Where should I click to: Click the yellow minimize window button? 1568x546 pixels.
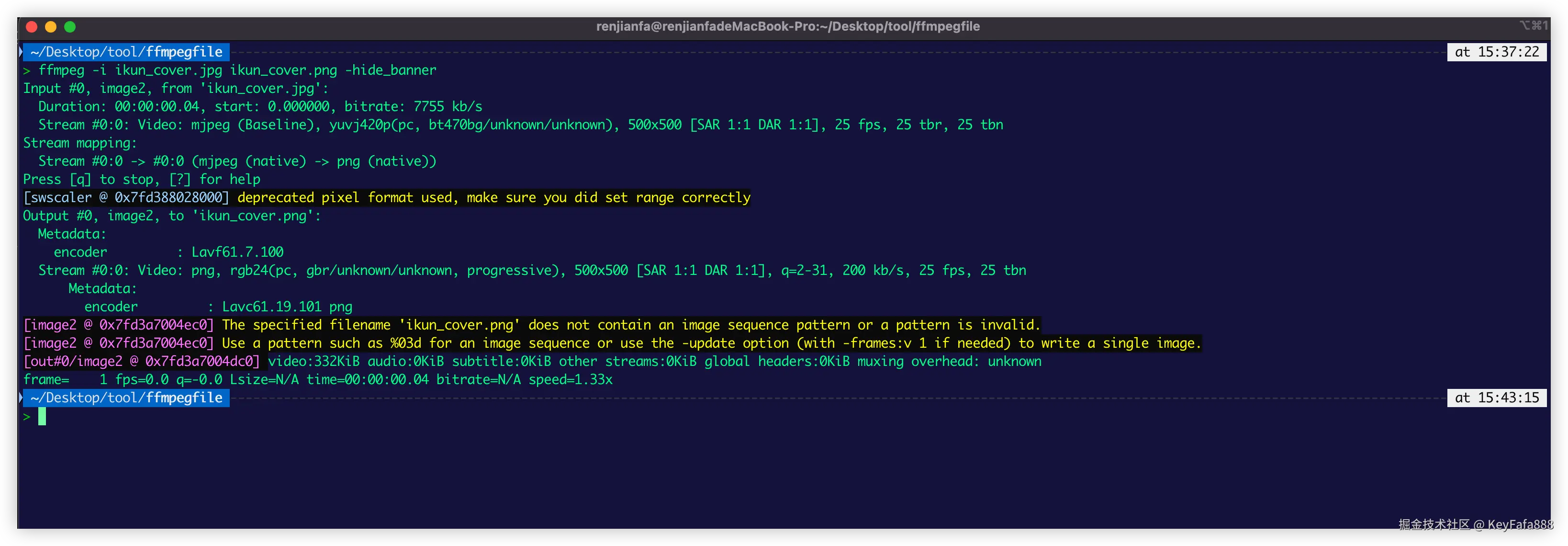pos(51,27)
